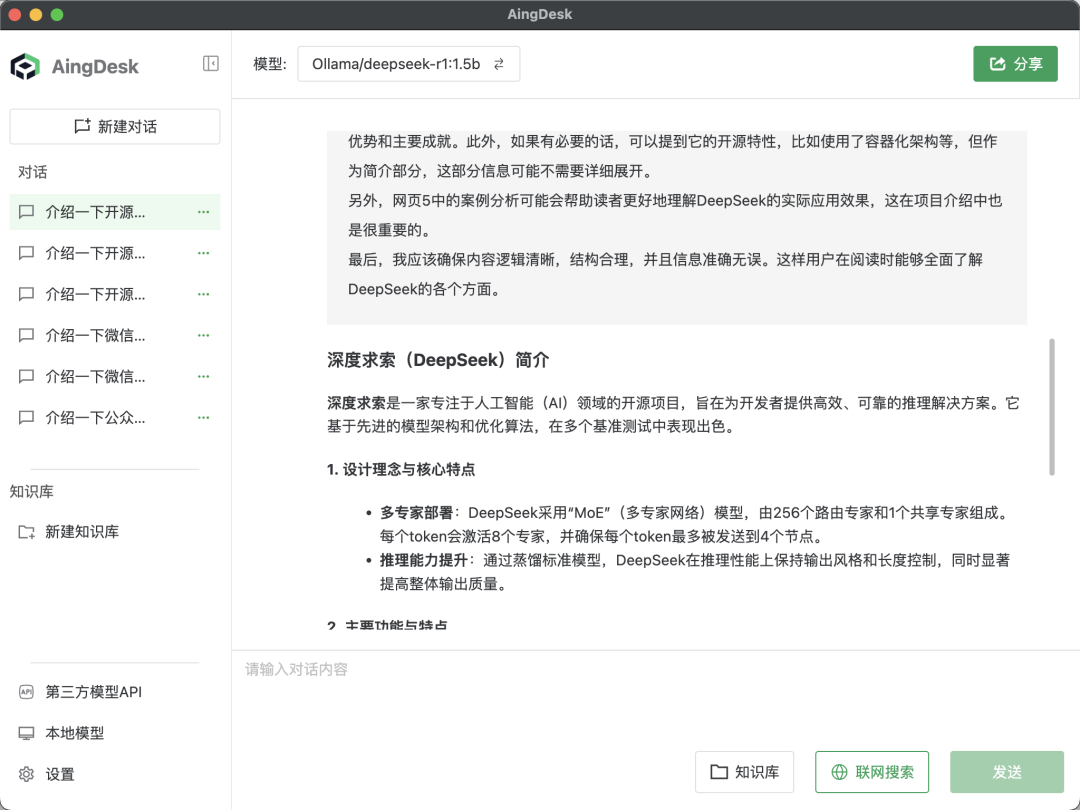Screen dimensions: 1080x810
Task: Click the green 分享 share button
Action: [x=1015, y=64]
